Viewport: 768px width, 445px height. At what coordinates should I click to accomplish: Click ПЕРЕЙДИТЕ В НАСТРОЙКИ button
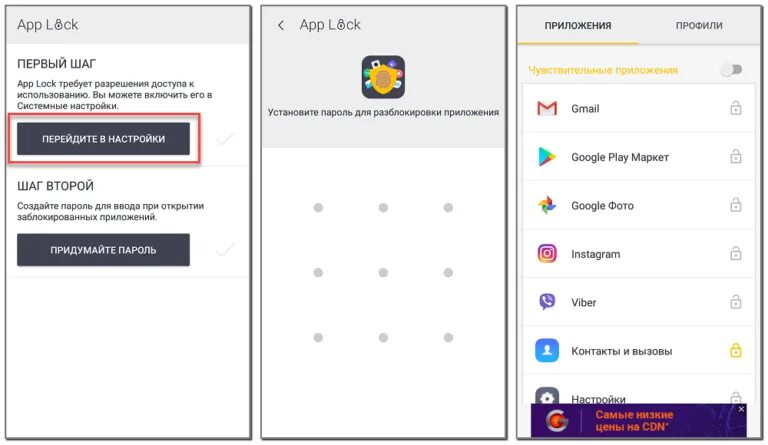tap(103, 139)
